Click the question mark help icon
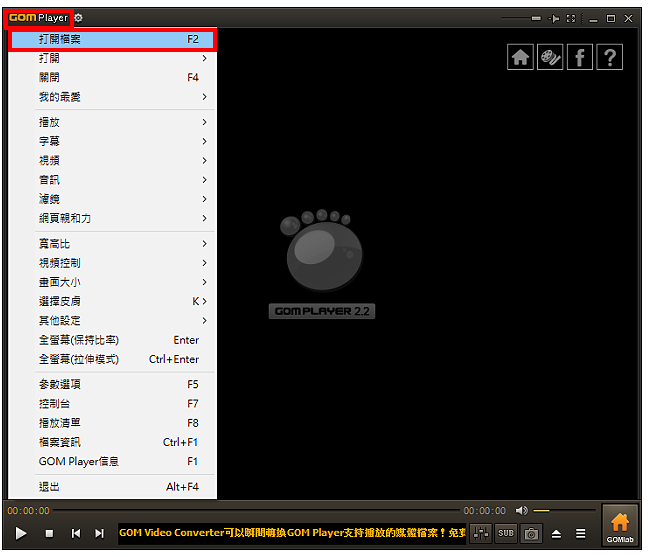This screenshot has height=557, width=648. (x=610, y=57)
